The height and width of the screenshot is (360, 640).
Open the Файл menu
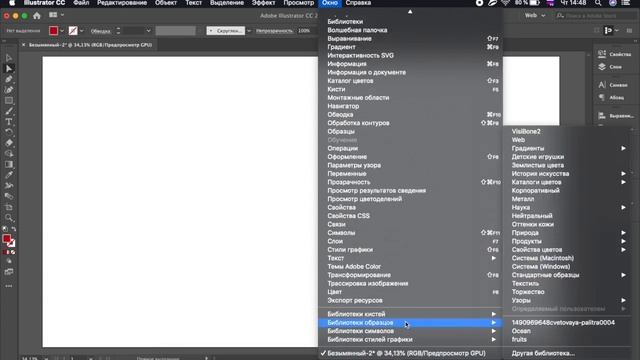[x=81, y=3]
